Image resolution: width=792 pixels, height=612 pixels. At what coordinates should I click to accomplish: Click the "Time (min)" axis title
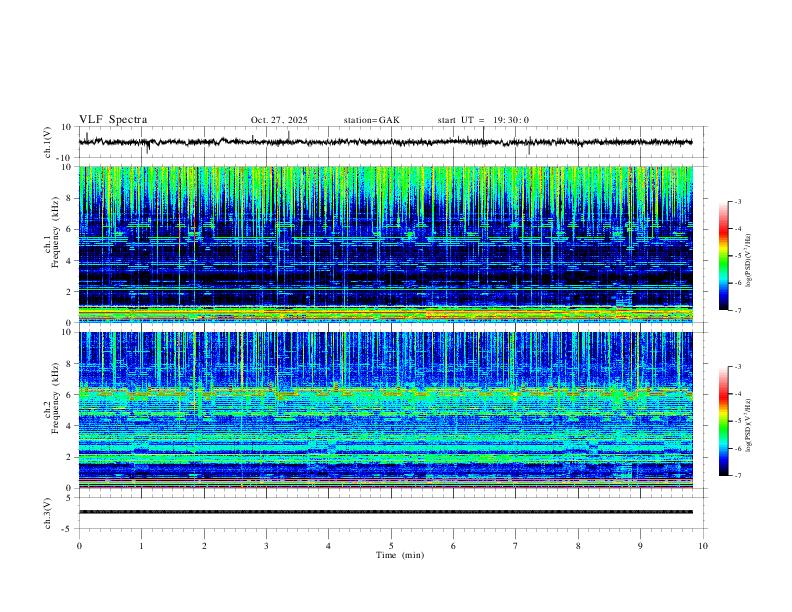tap(400, 555)
